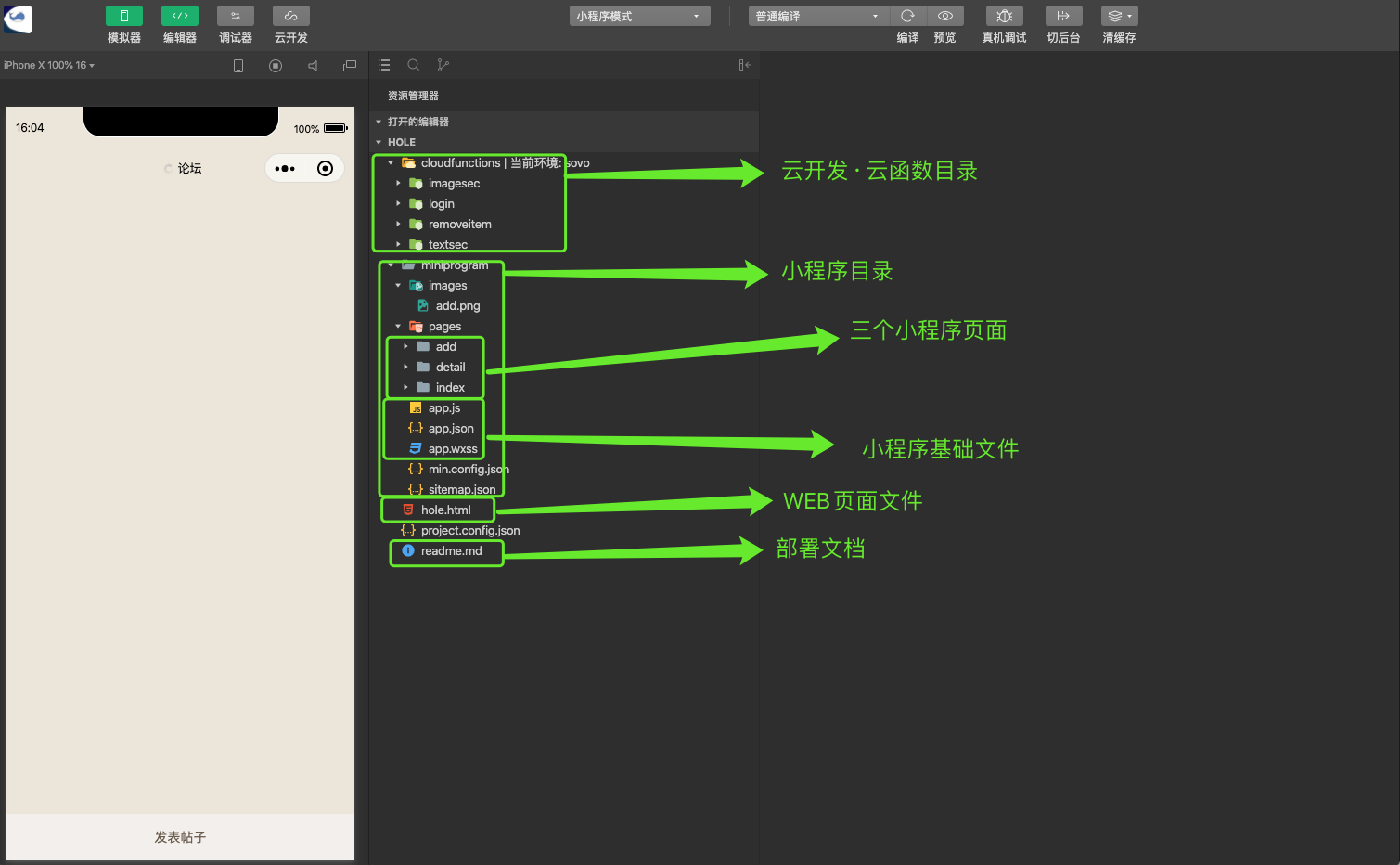Open the clear cache (清缓存) menu
Image resolution: width=1400 pixels, height=865 pixels.
1120,16
